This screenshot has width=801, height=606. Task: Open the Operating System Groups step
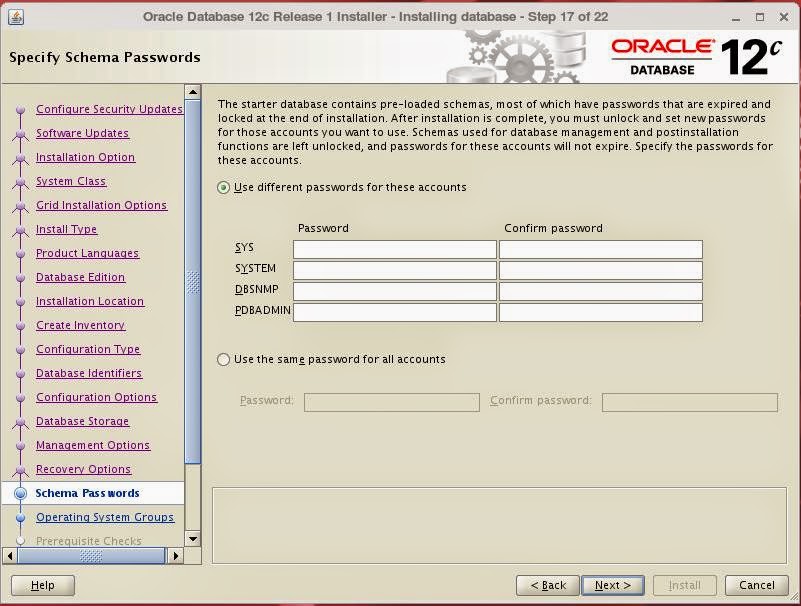coord(105,517)
